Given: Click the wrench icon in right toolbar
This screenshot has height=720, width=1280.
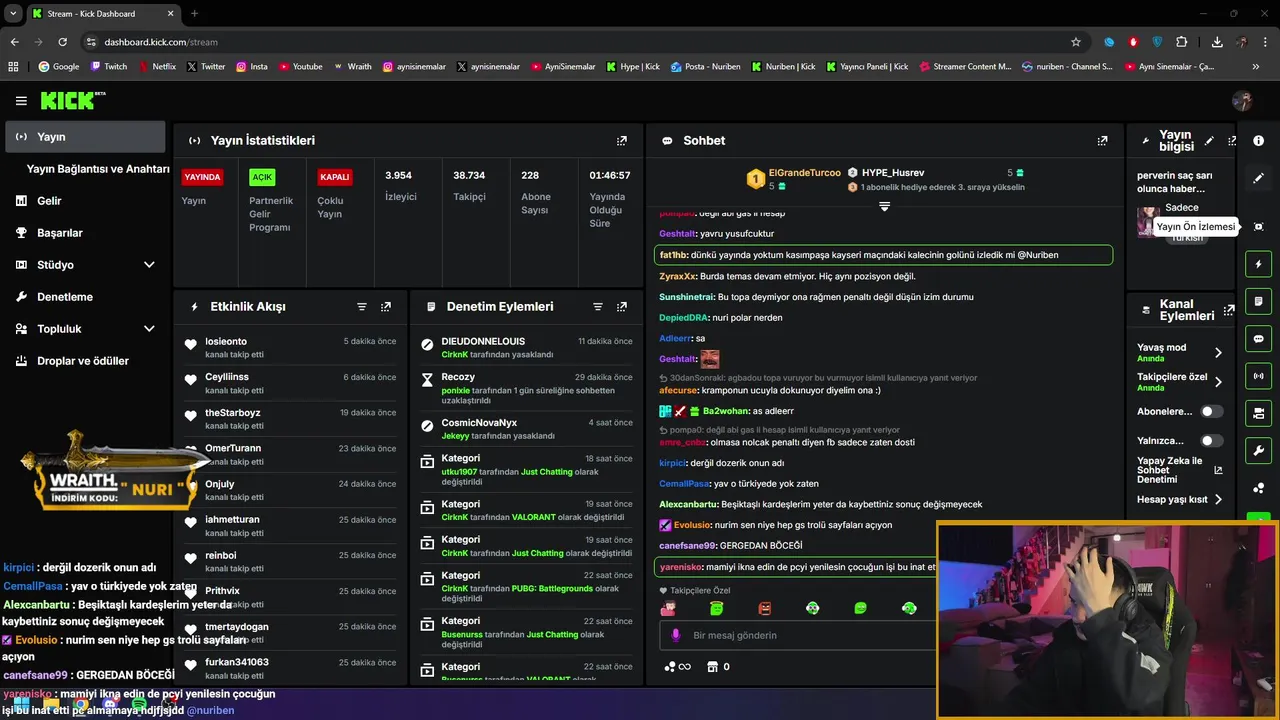Looking at the screenshot, I should coord(1258,450).
